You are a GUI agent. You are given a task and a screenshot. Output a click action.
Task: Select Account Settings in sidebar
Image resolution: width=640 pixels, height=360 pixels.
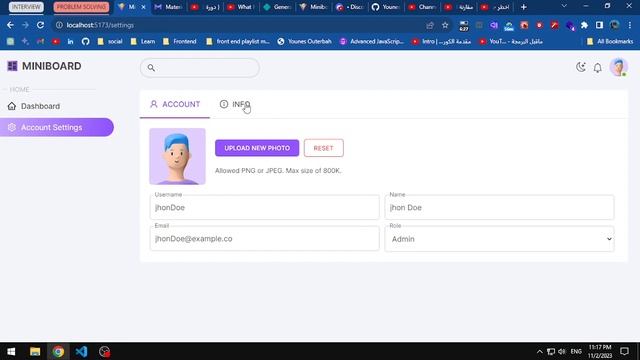pos(57,127)
